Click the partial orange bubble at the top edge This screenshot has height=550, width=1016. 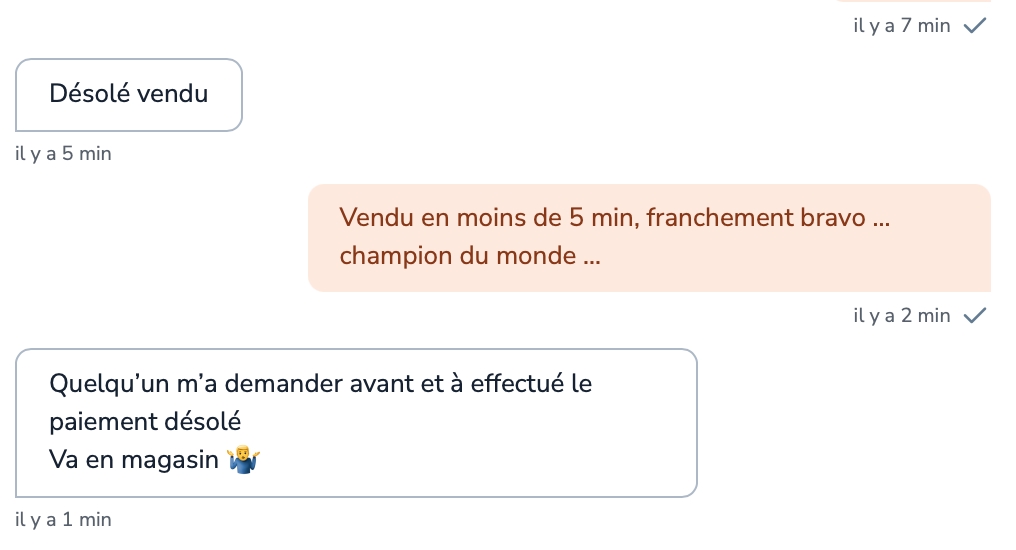[x=912, y=2]
